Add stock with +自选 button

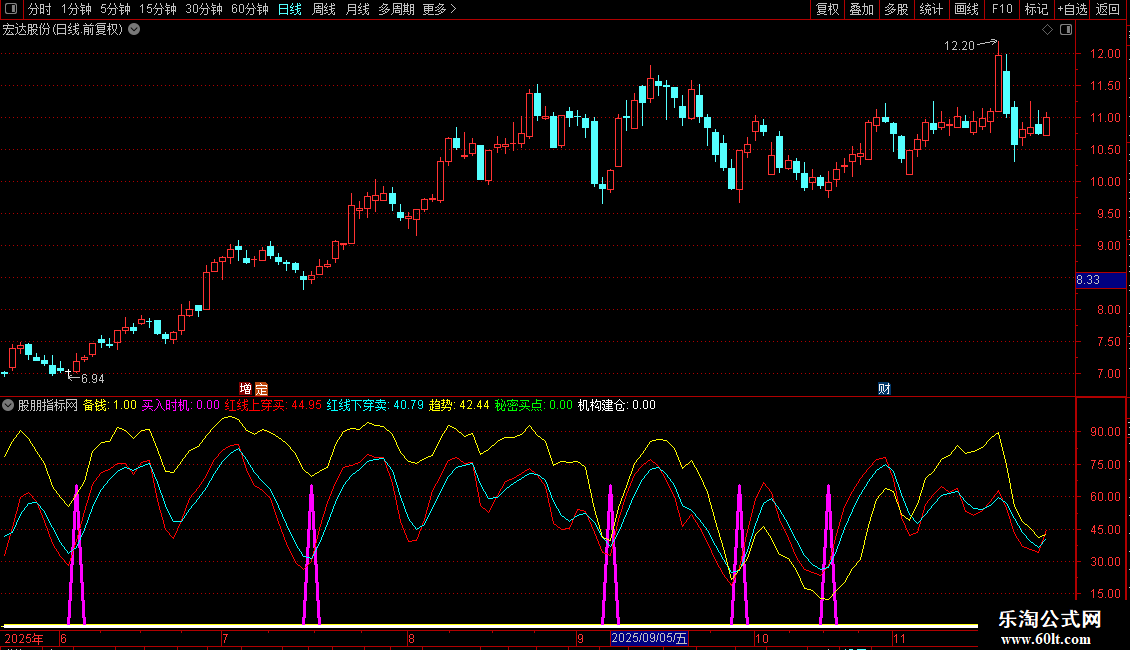1072,10
